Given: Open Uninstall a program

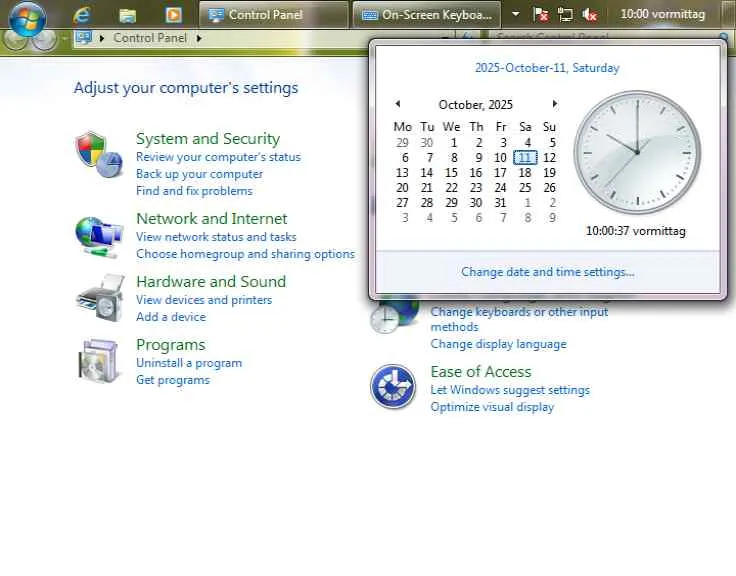Looking at the screenshot, I should click(x=189, y=363).
